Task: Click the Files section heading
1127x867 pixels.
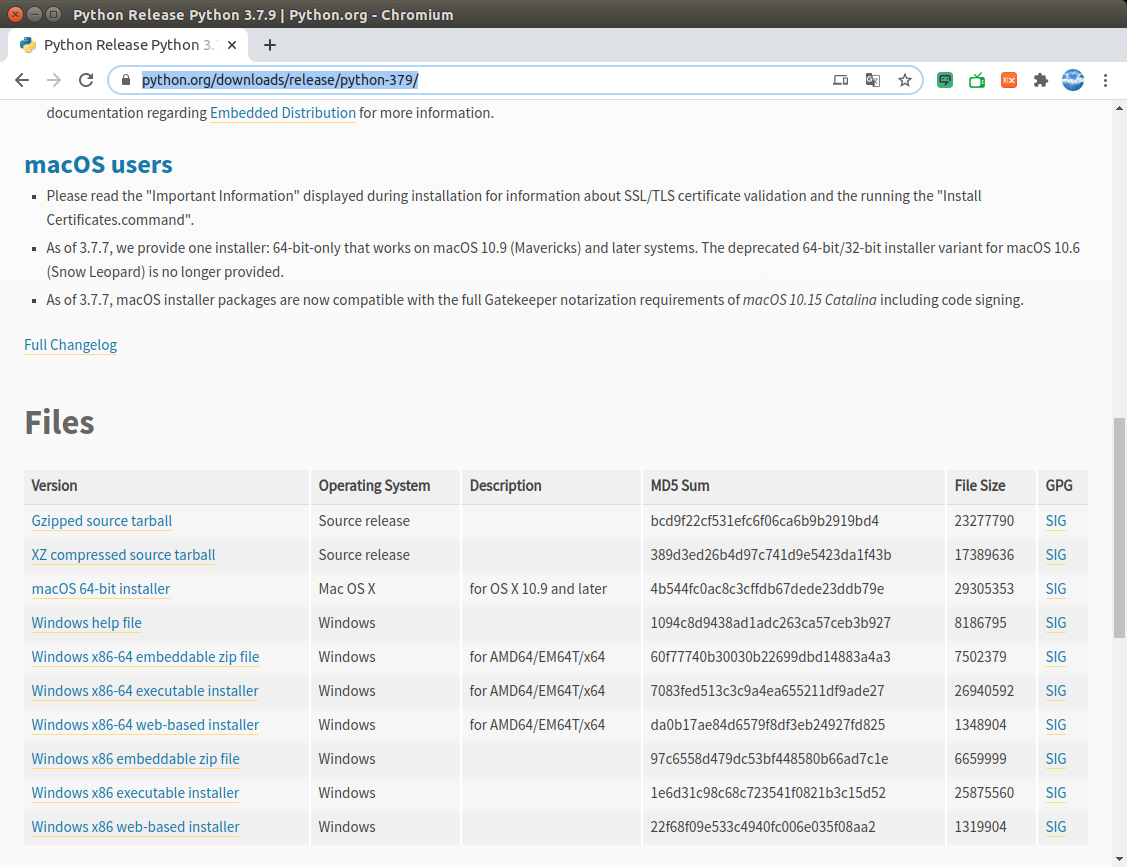Action: [60, 422]
